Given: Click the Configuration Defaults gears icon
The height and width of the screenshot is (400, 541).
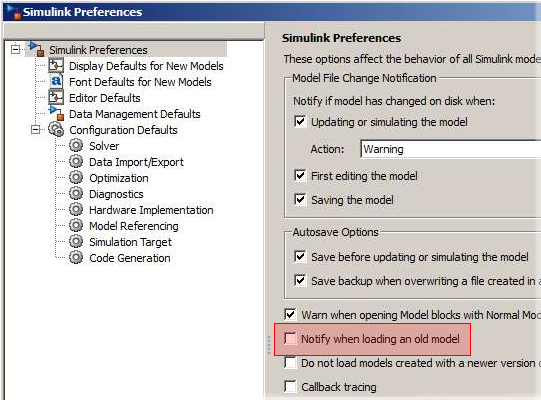Looking at the screenshot, I should (56, 129).
